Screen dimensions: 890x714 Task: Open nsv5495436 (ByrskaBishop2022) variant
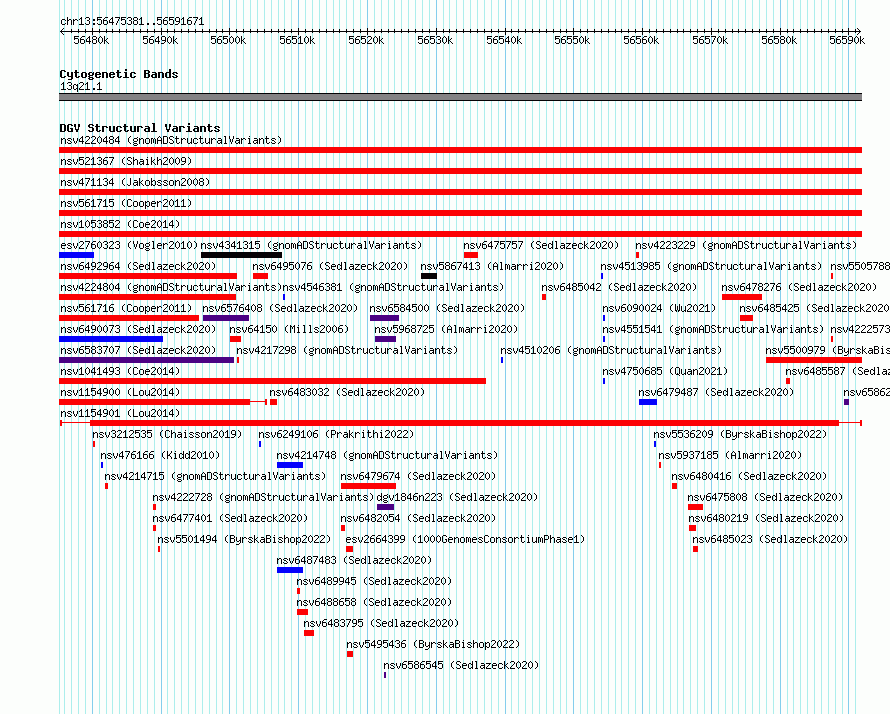point(433,644)
